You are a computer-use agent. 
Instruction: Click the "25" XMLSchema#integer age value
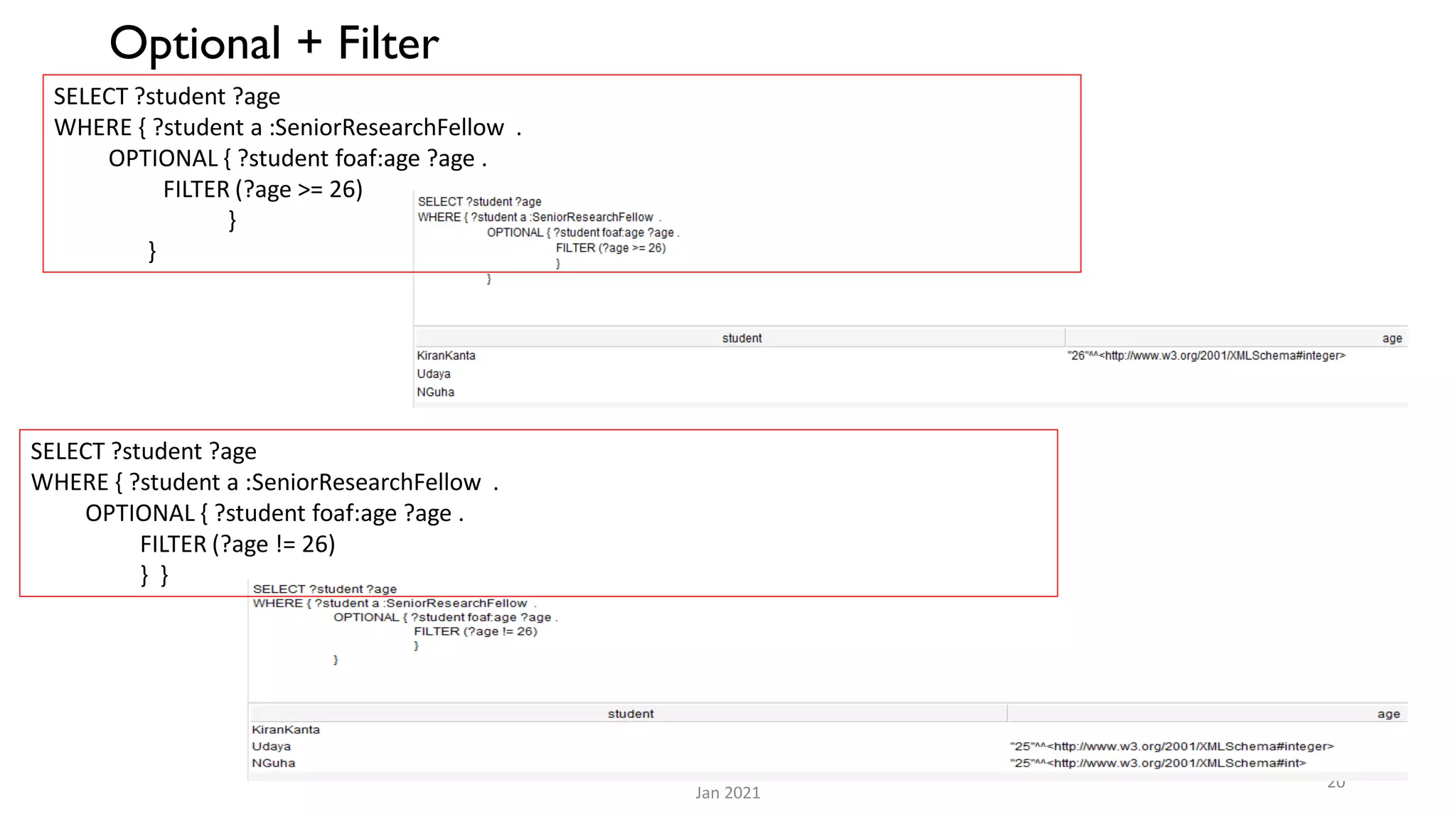(1172, 746)
